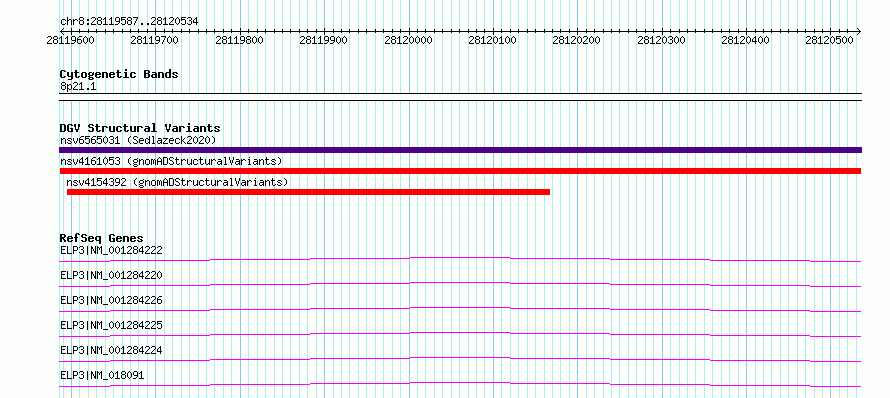This screenshot has width=890, height=398.
Task: Select the magenta NM_001284226 intron line
Action: pyautogui.click(x=460, y=309)
